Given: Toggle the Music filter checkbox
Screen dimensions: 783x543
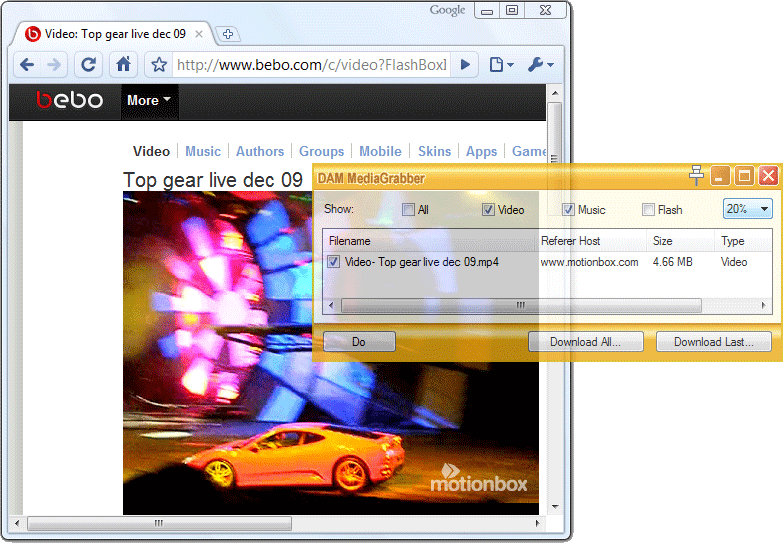Looking at the screenshot, I should point(568,210).
